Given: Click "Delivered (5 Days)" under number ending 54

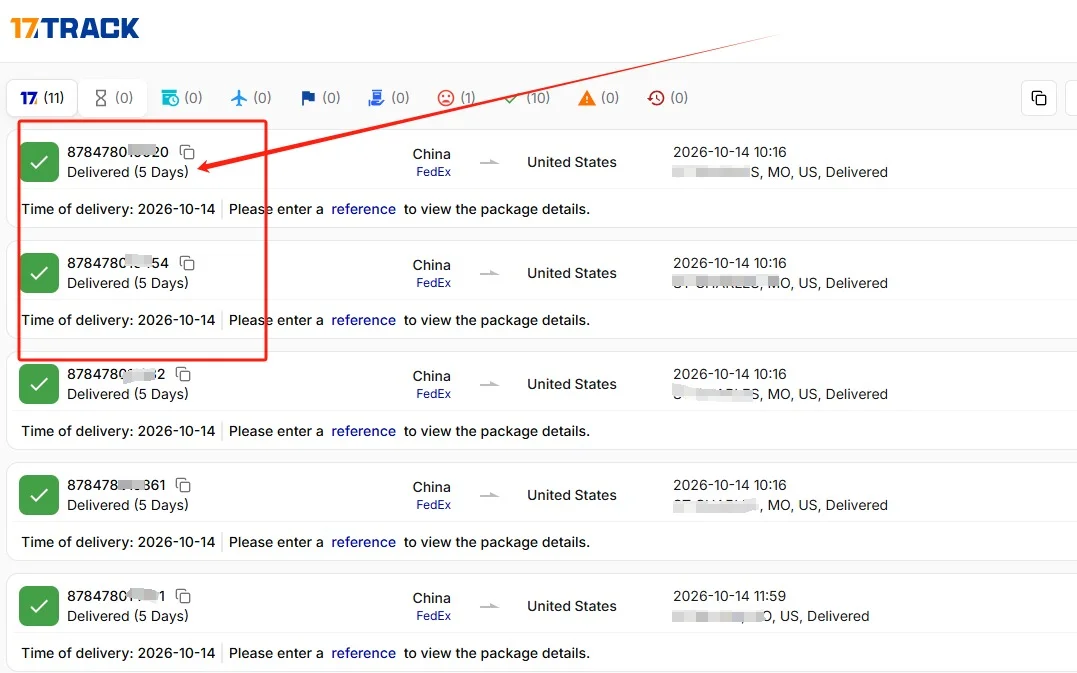Looking at the screenshot, I should coord(128,283).
